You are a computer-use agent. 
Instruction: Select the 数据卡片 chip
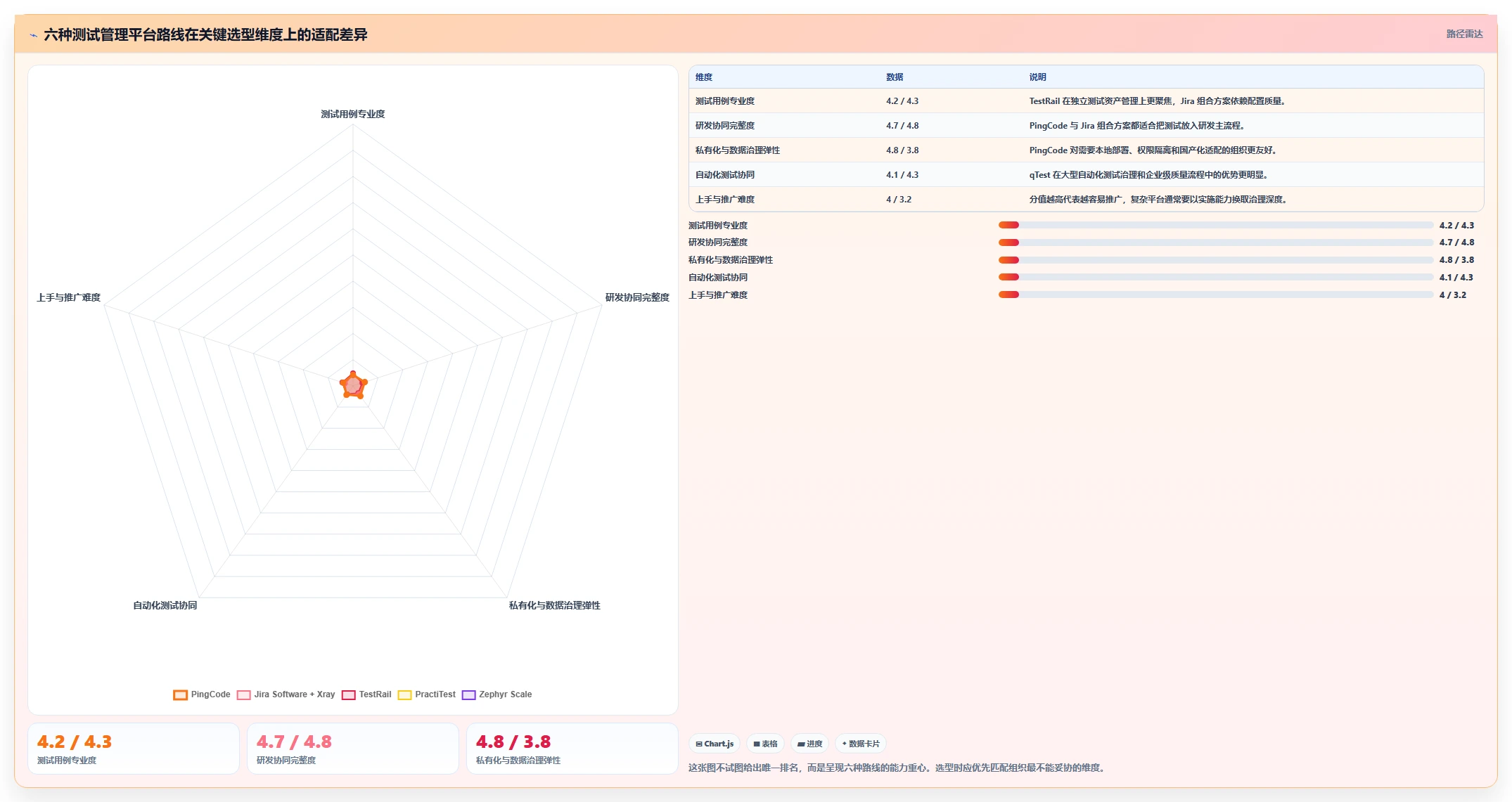861,744
